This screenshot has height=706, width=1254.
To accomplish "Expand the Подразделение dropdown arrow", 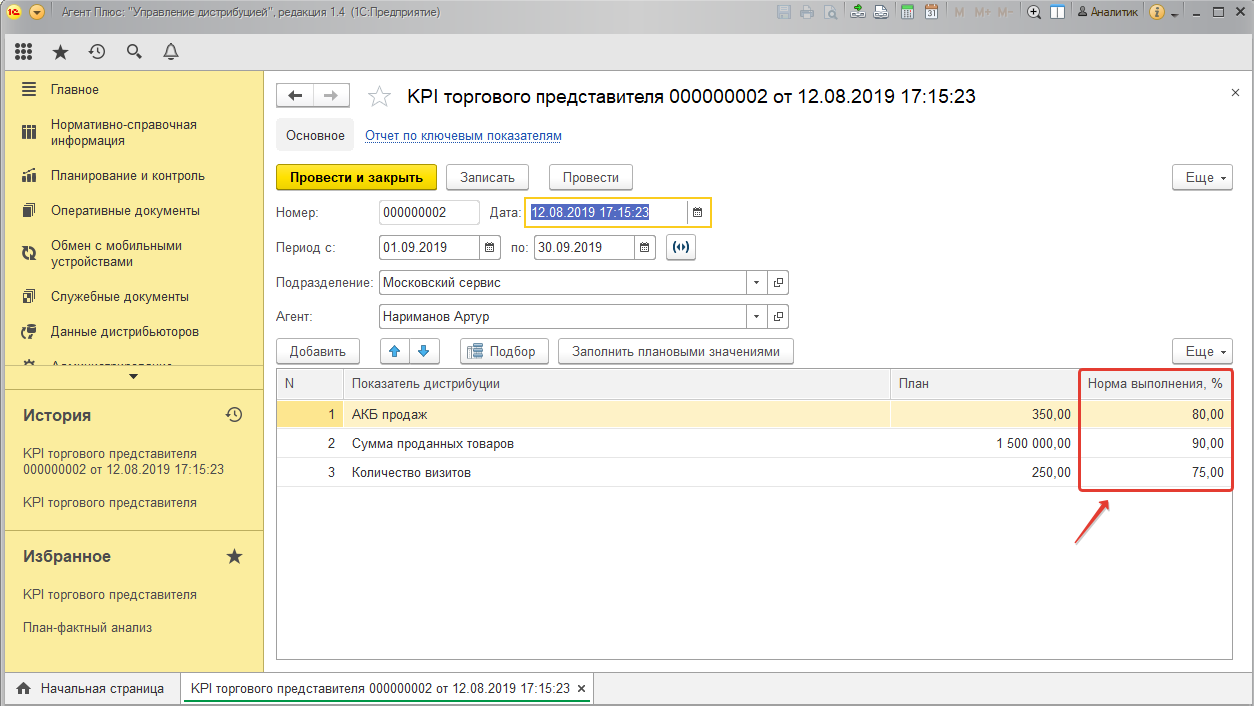I will coord(756,283).
